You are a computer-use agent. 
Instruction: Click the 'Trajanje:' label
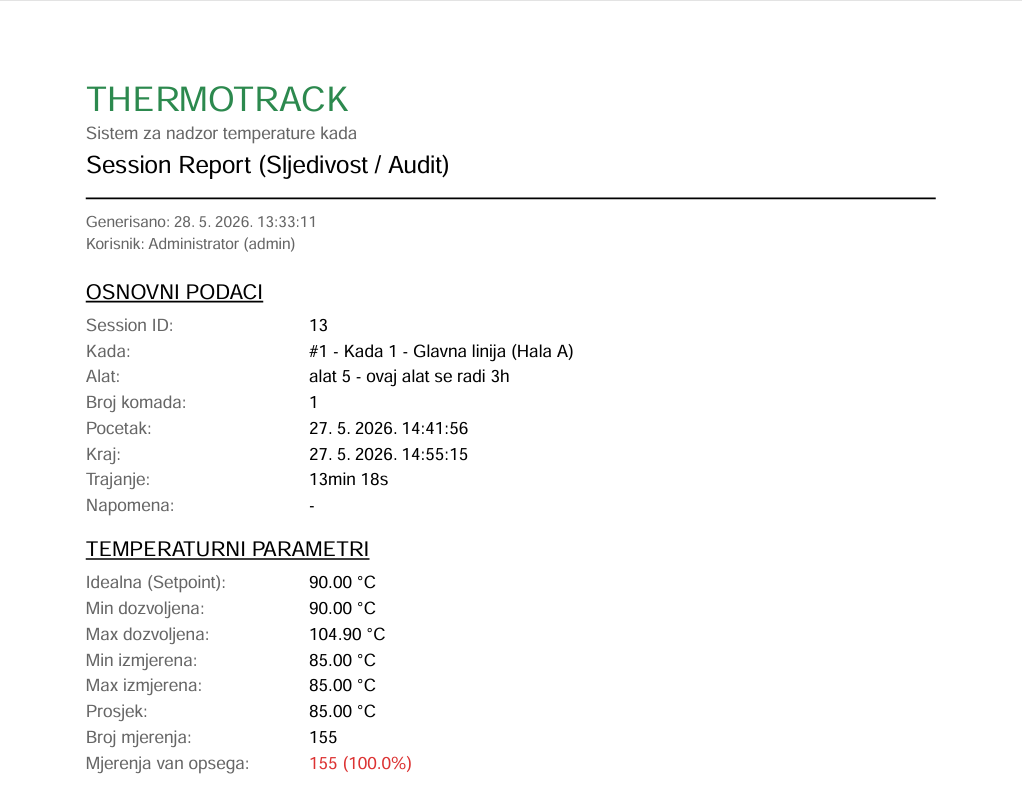click(118, 480)
